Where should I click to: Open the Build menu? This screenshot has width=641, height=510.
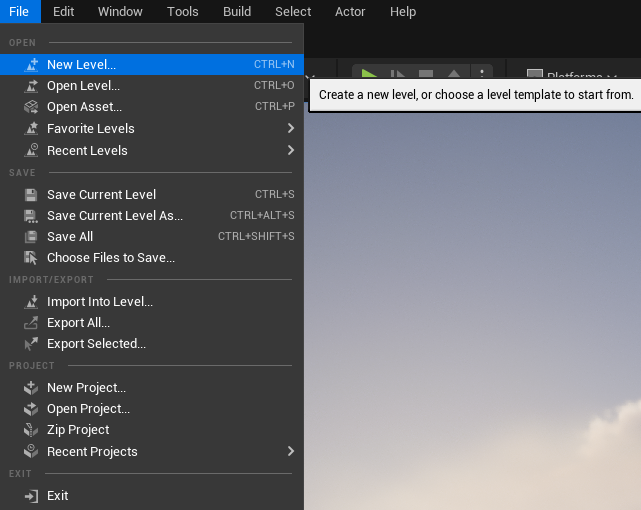237,11
